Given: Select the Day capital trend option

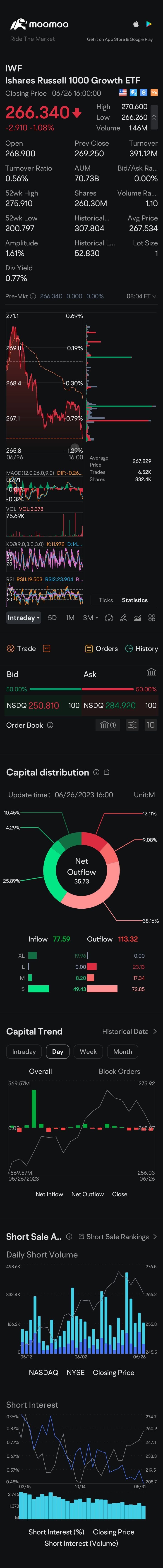Looking at the screenshot, I should click(58, 1051).
